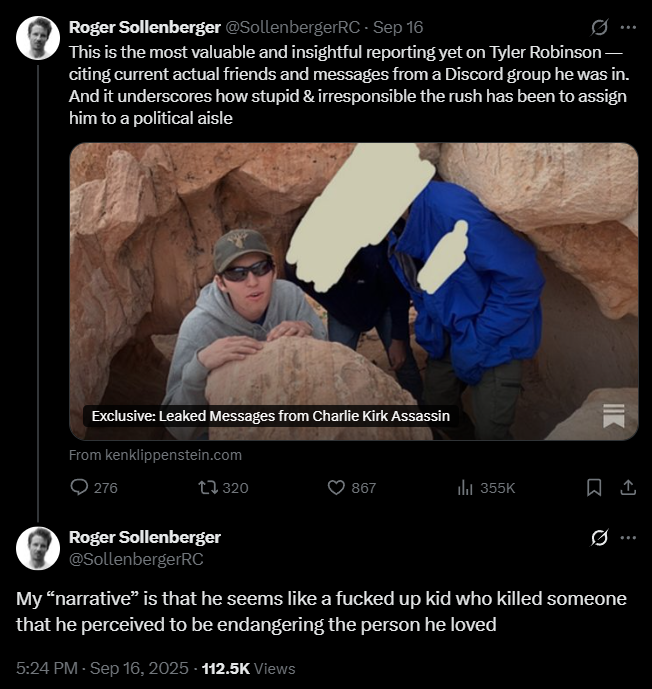Open the Roger Sollenberger name on first tweet
This screenshot has width=652, height=689.
[145, 27]
